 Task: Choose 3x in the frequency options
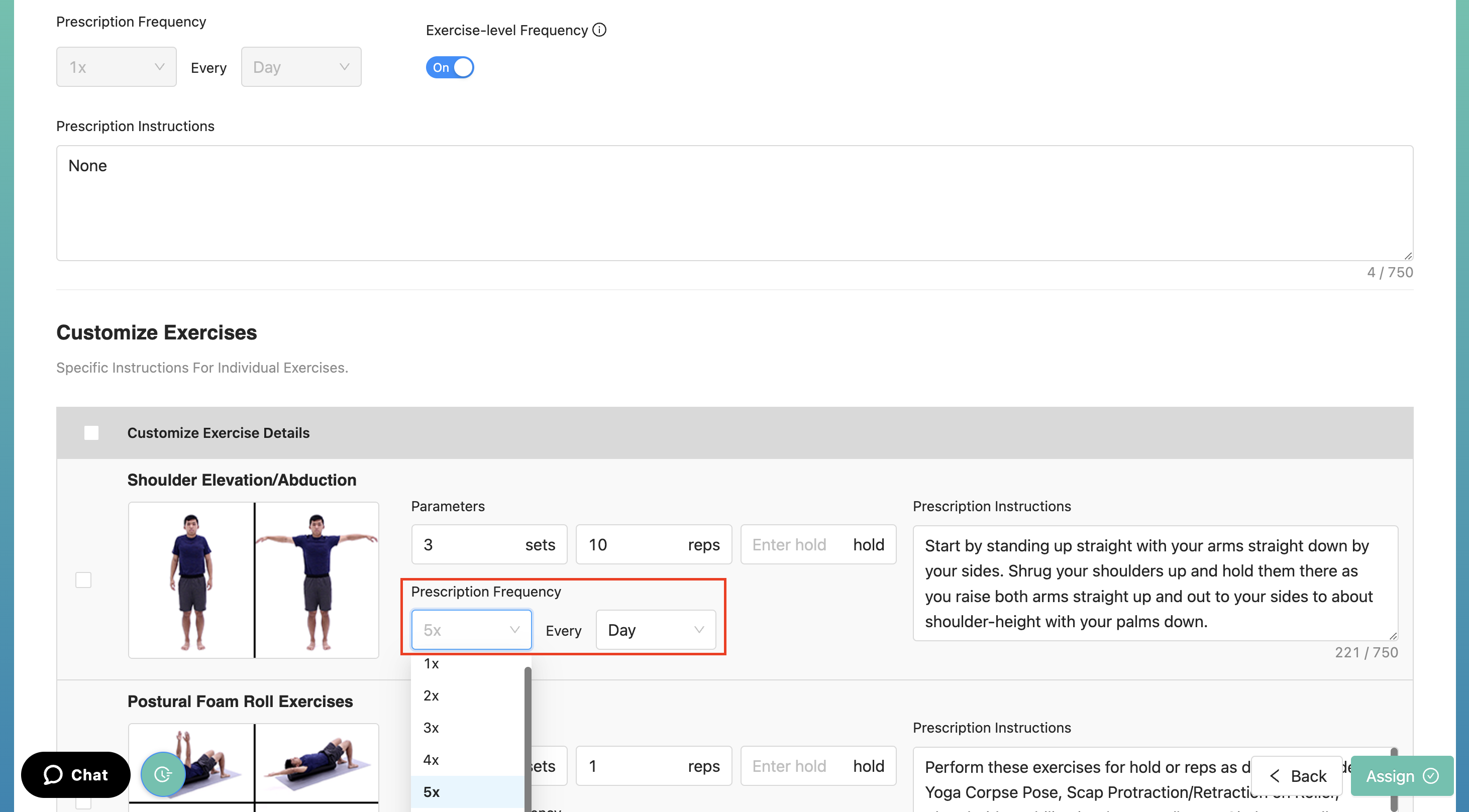pyautogui.click(x=432, y=728)
